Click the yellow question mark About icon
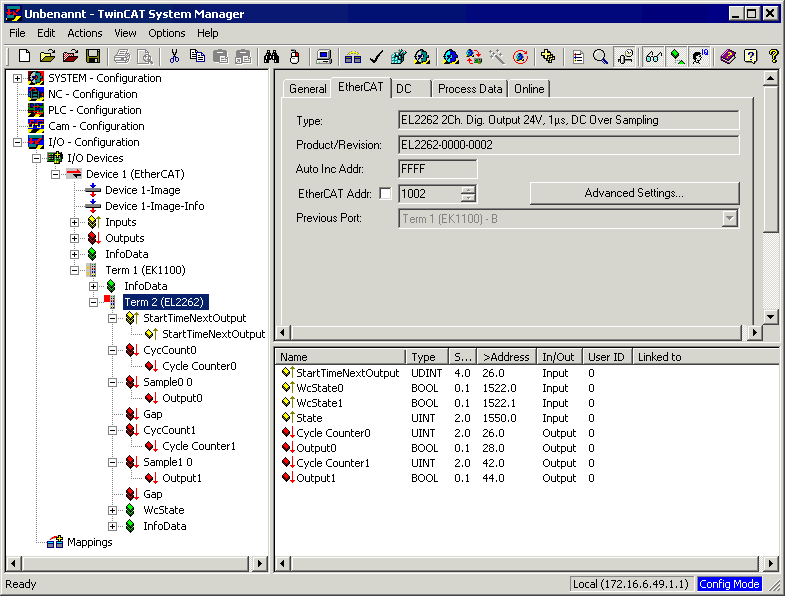This screenshot has width=785, height=596. point(773,57)
